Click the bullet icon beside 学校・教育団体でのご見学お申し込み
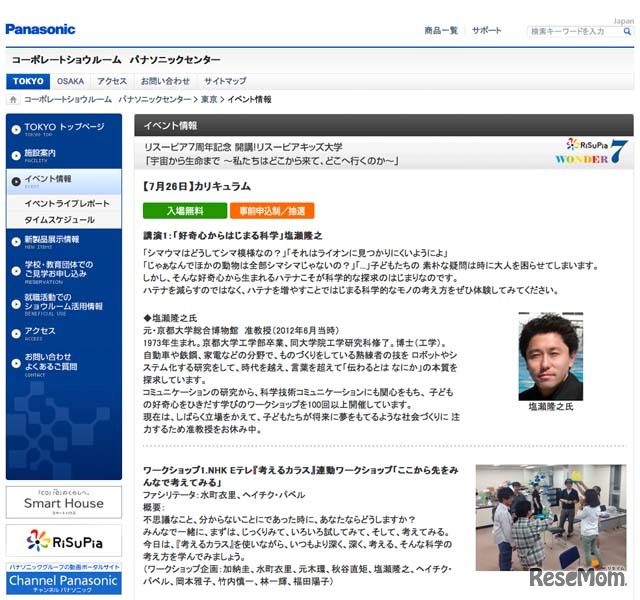Image resolution: width=640 pixels, height=600 pixels. coord(16,271)
